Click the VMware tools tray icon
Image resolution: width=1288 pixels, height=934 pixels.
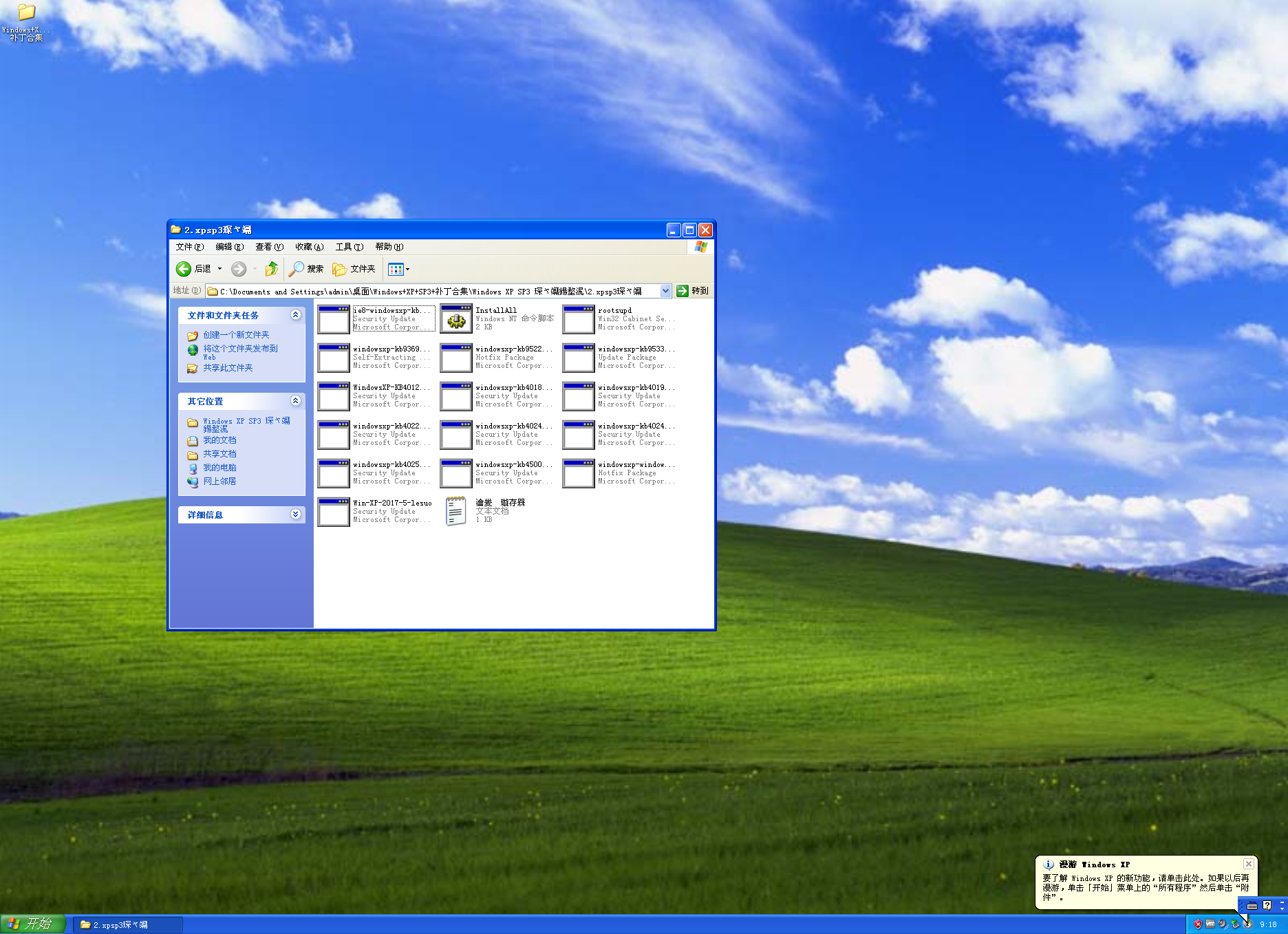coord(1210,924)
